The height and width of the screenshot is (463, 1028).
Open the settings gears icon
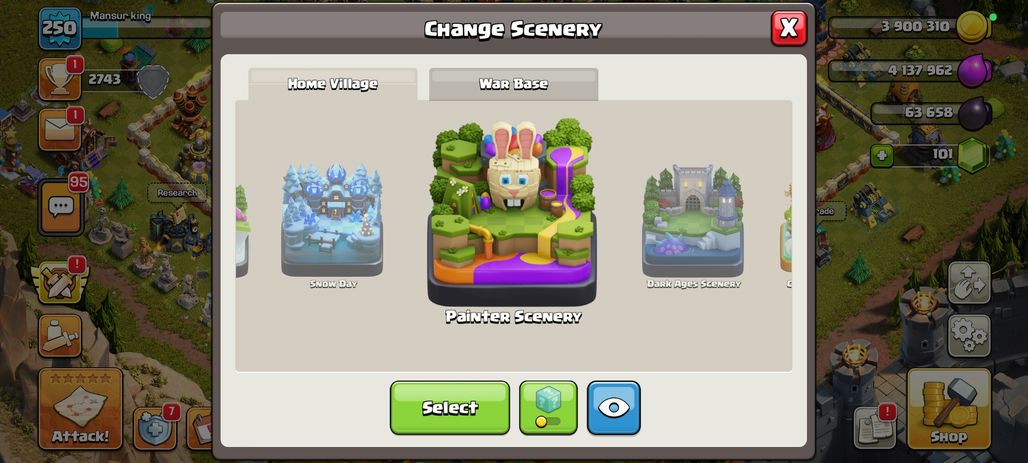[968, 336]
